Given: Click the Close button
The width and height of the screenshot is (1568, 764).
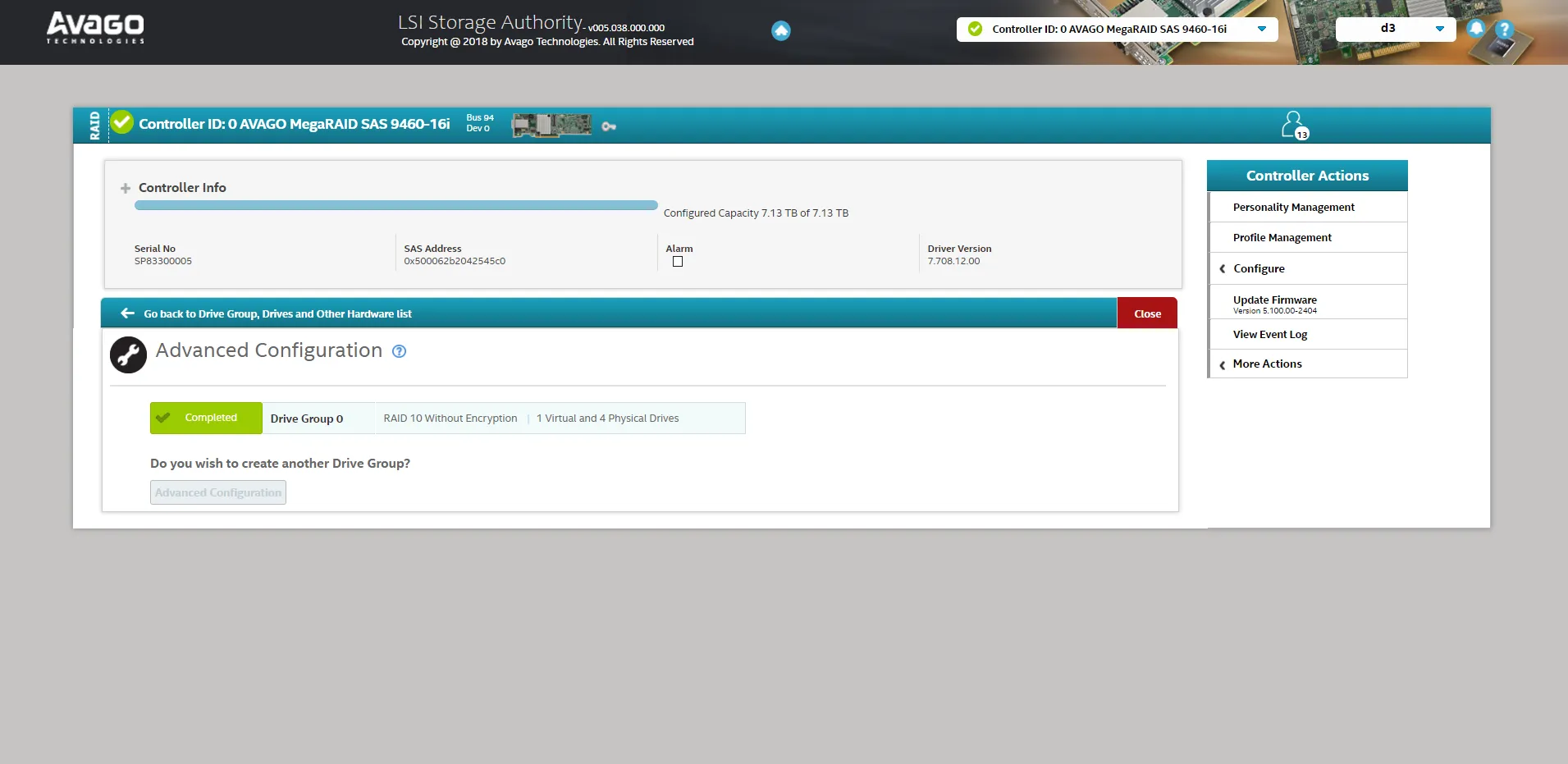Looking at the screenshot, I should point(1146,313).
